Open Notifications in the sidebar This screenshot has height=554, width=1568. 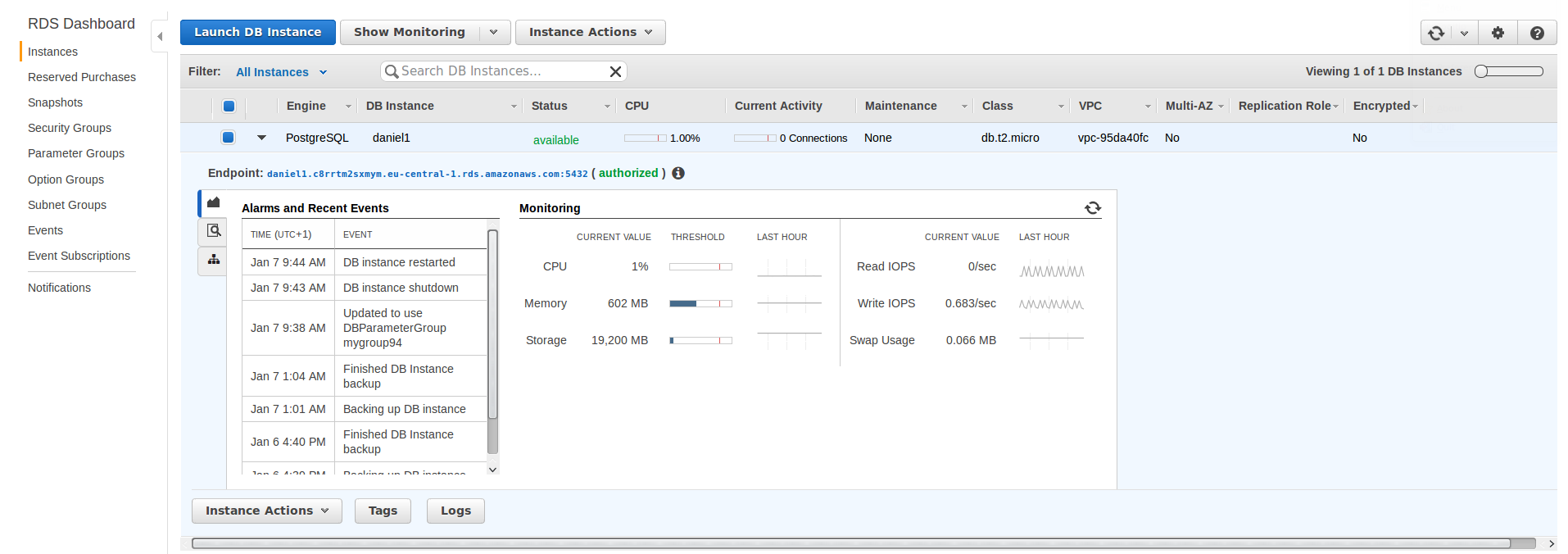click(59, 288)
